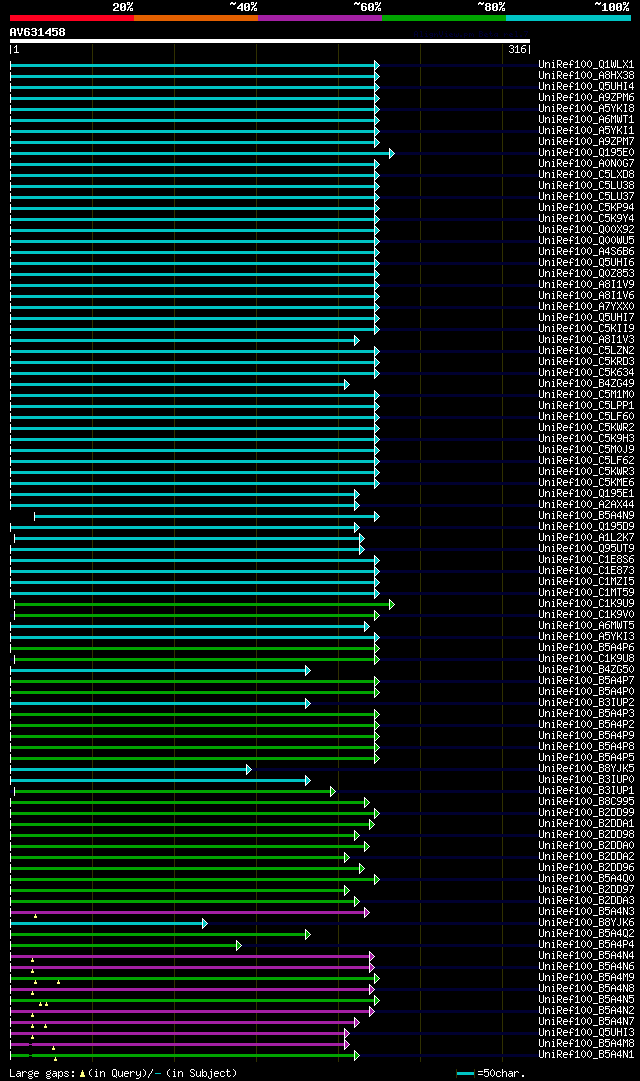Viewport: 640px width, 1081px height.
Task: Select the UniRef100_Q0Z853 label
Action: [x=586, y=274]
